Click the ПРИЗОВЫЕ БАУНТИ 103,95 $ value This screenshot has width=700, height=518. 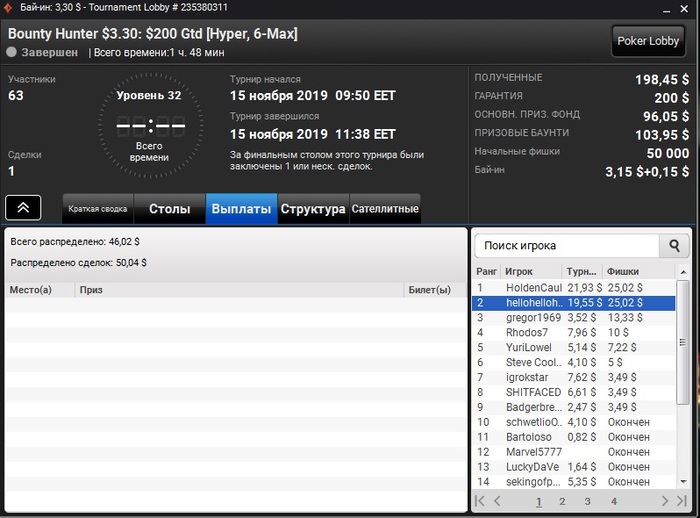(x=662, y=135)
